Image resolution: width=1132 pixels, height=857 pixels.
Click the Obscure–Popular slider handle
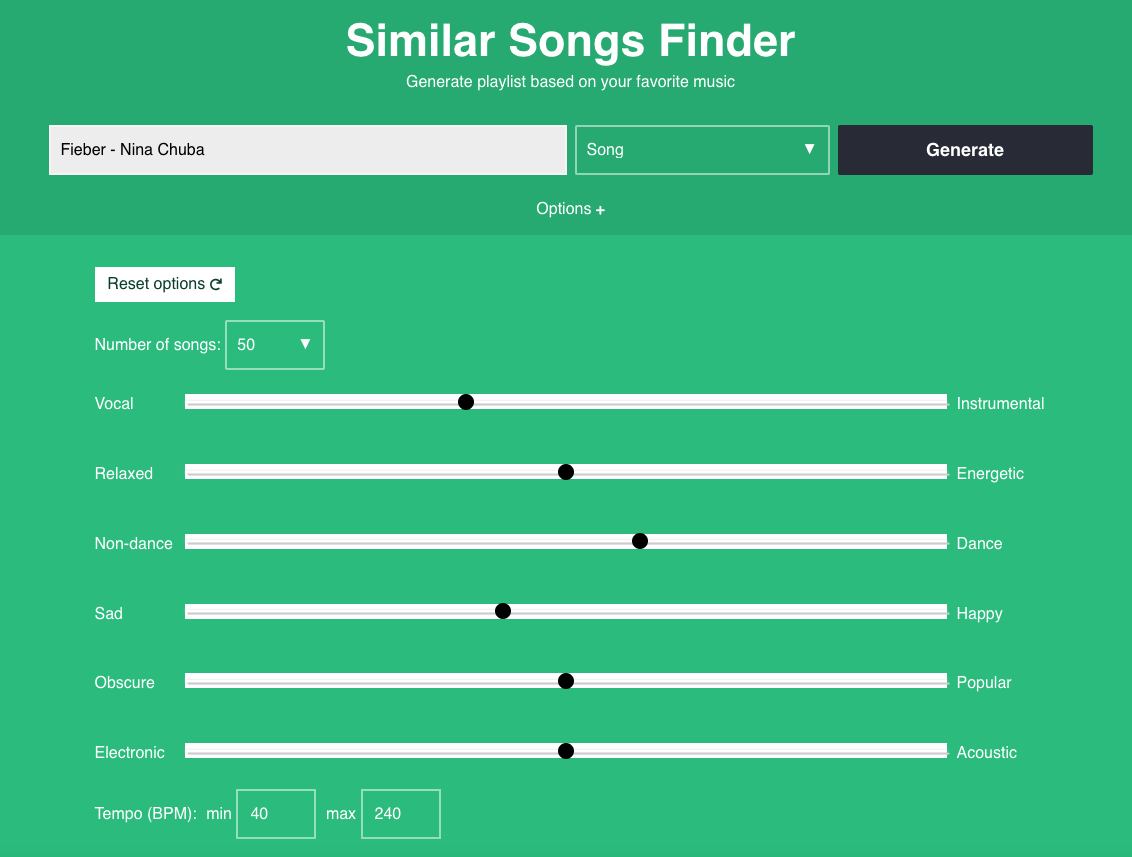(x=566, y=681)
